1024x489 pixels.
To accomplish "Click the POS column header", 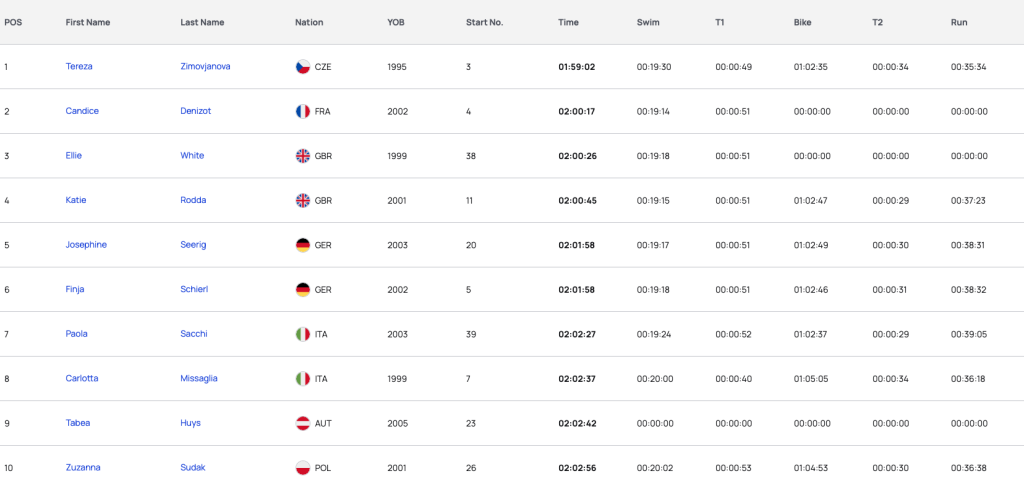I will click(12, 22).
